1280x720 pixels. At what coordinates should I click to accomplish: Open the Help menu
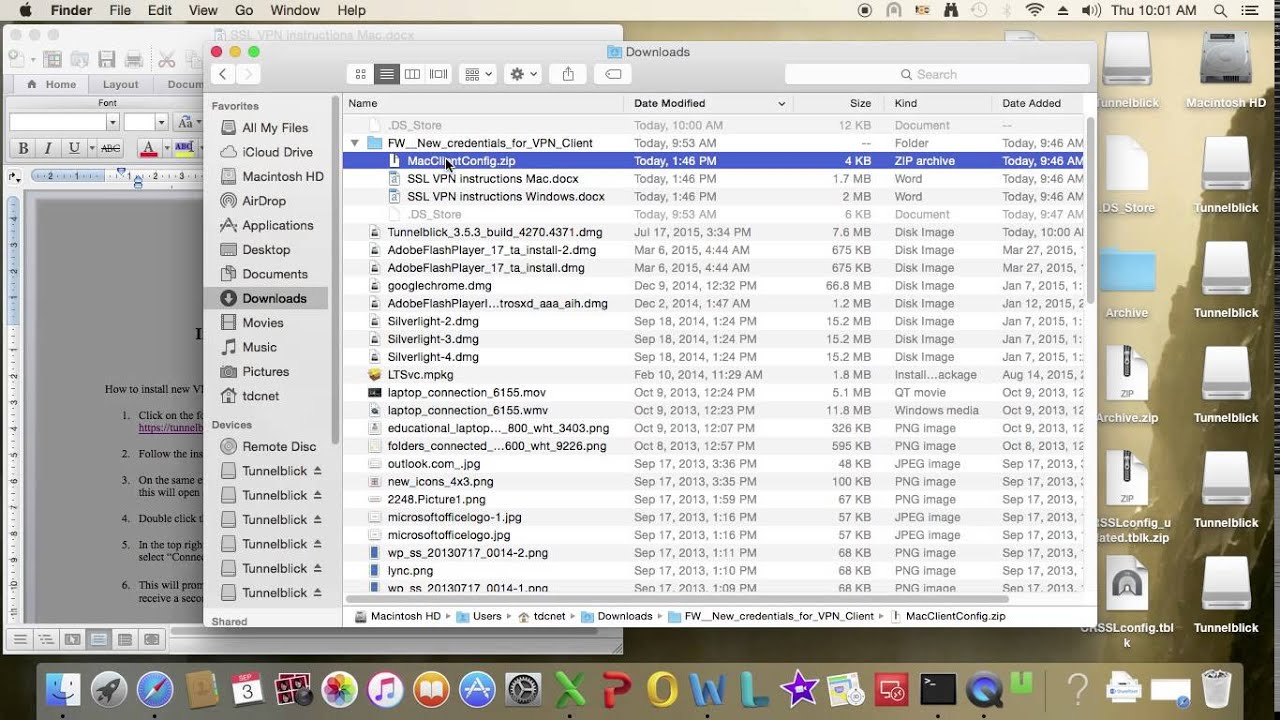(x=352, y=10)
